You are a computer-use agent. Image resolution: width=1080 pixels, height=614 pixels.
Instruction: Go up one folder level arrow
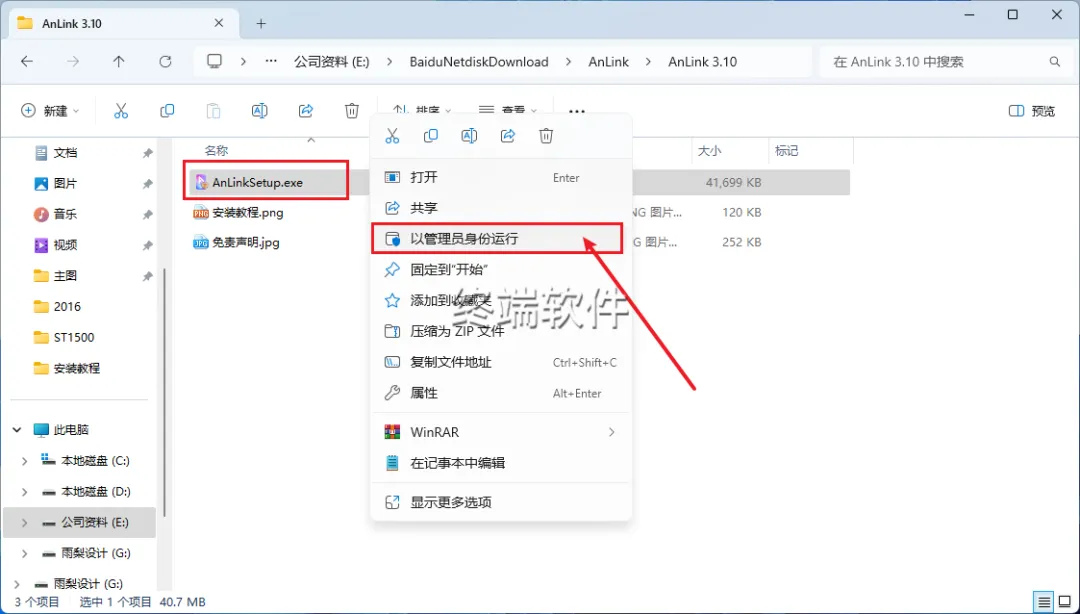(118, 61)
